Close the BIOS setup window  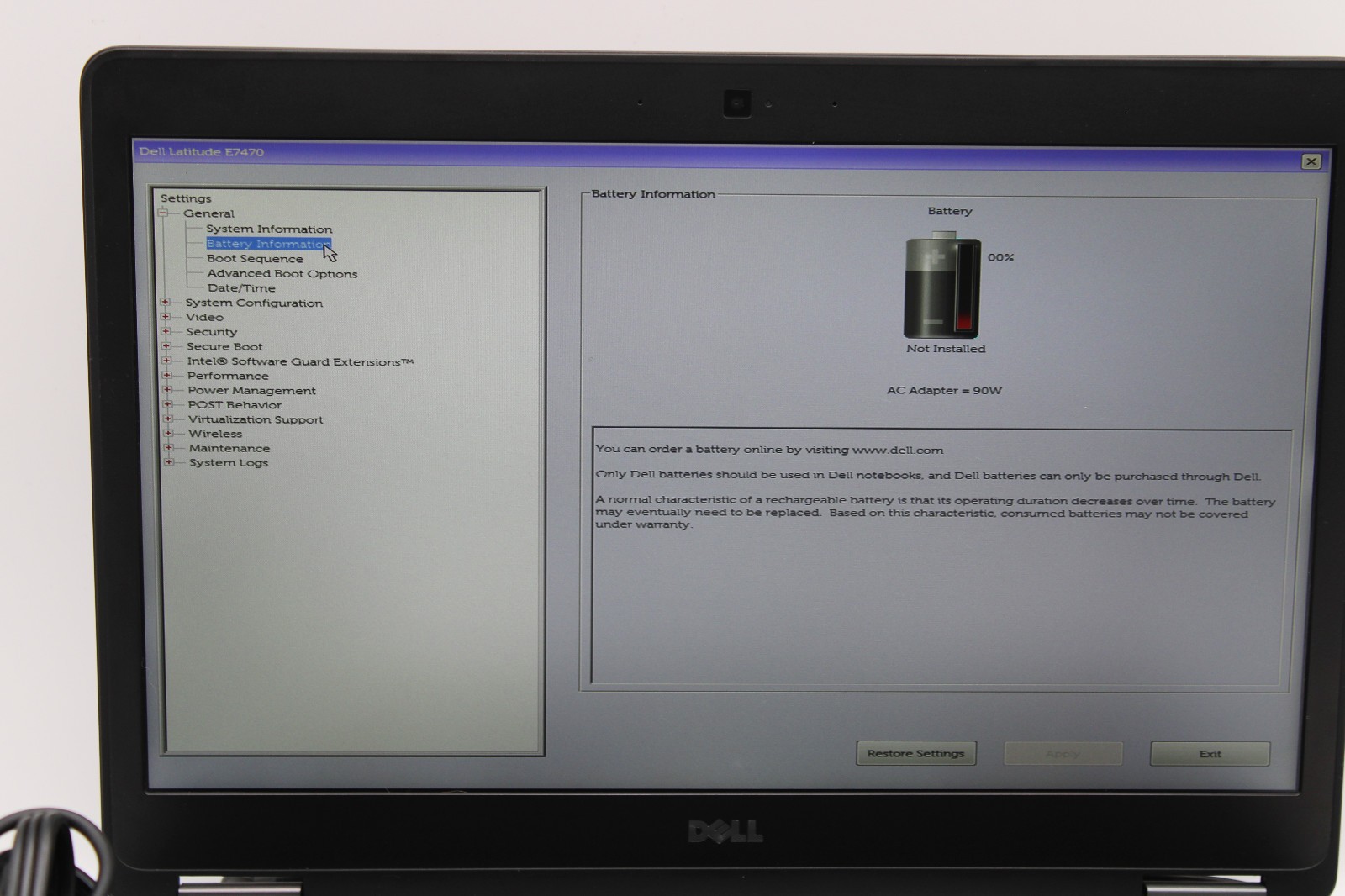1311,161
